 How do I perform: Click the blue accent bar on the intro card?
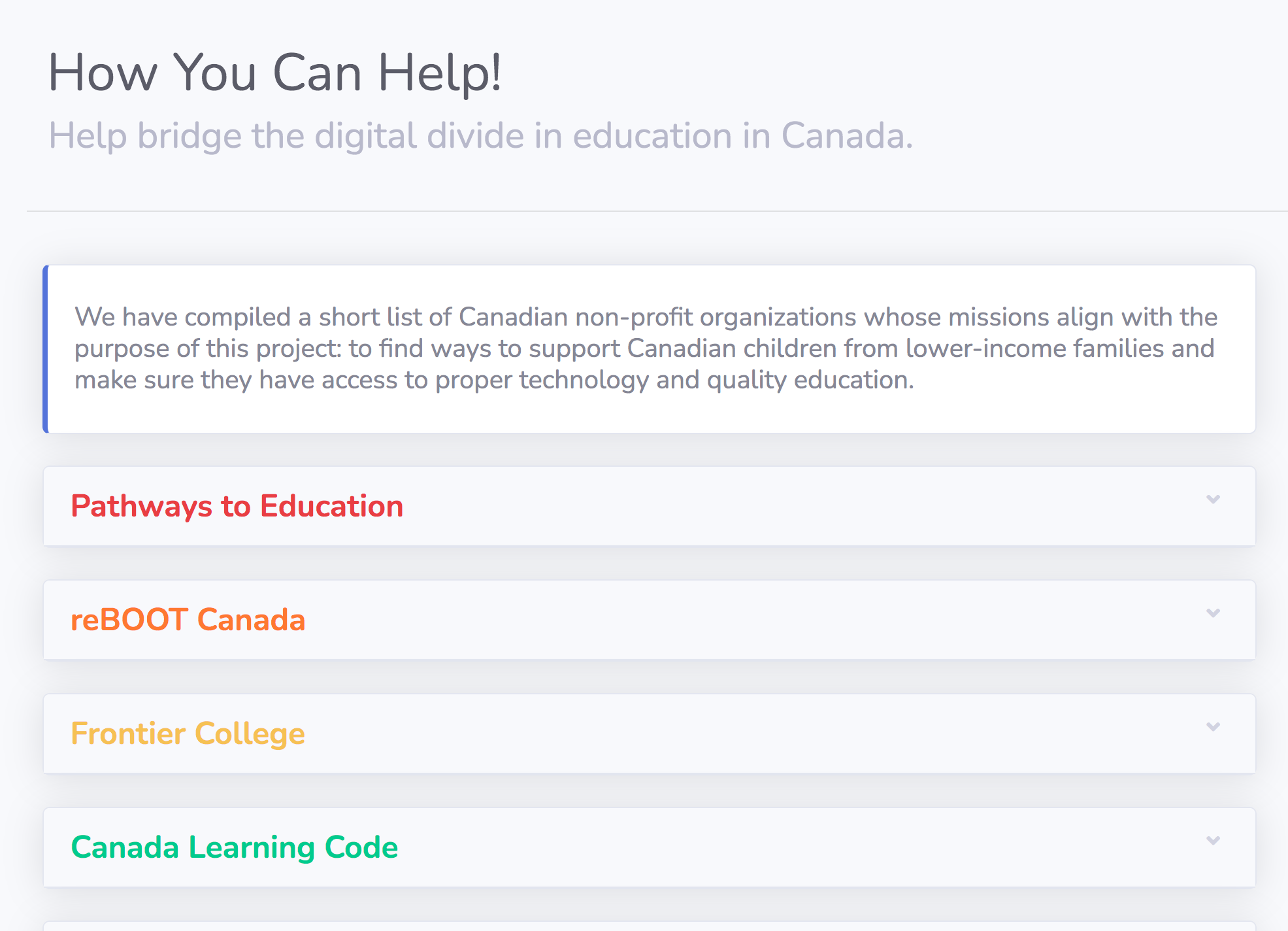[46, 349]
